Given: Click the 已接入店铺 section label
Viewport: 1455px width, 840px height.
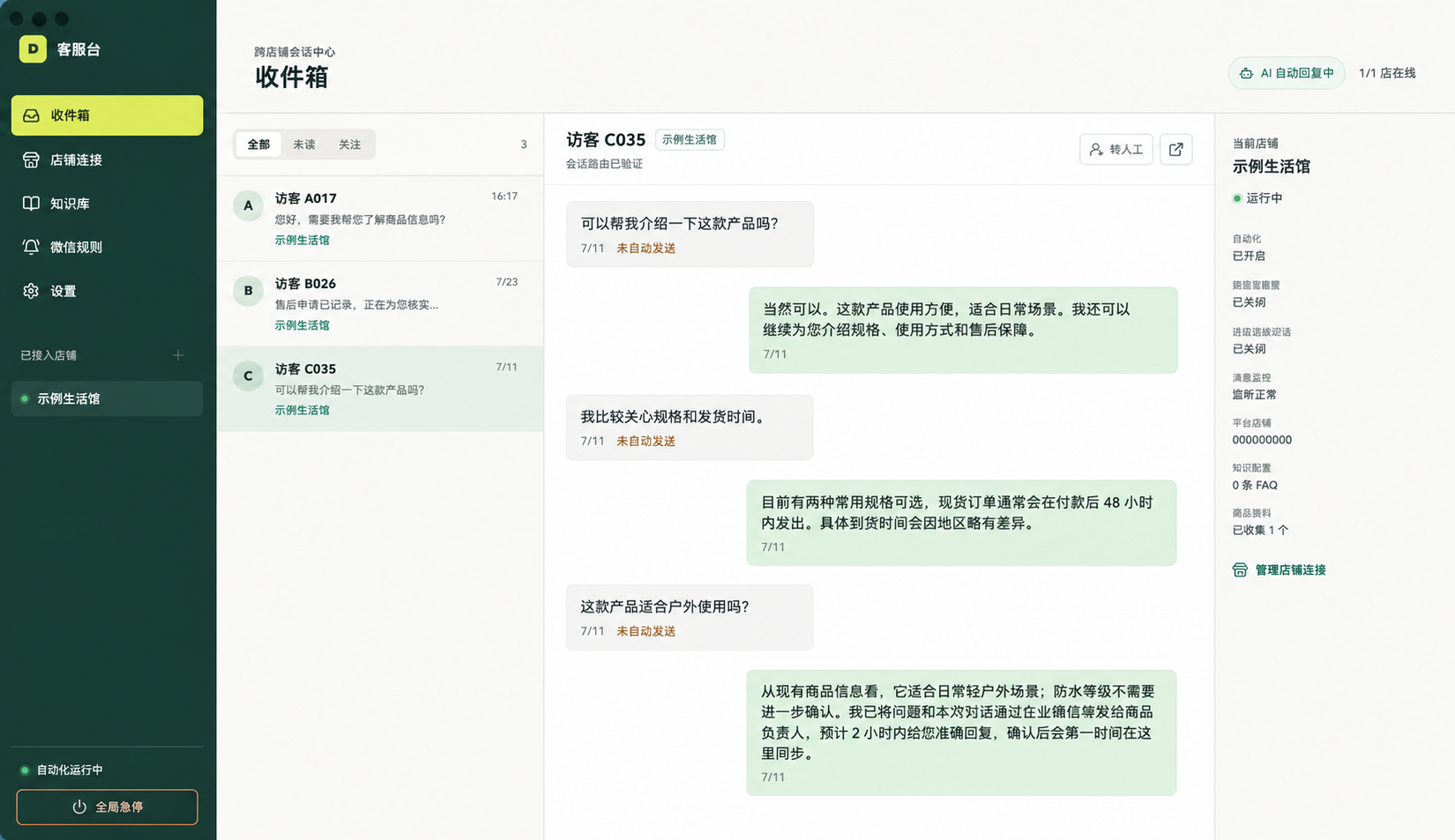Looking at the screenshot, I should coord(48,355).
